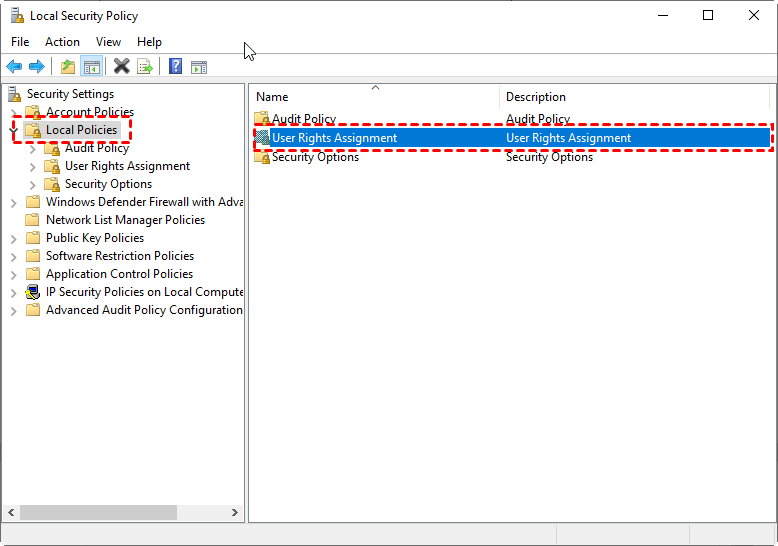Click the Network List Manager Policies folder icon
This screenshot has width=778, height=546.
[x=33, y=219]
